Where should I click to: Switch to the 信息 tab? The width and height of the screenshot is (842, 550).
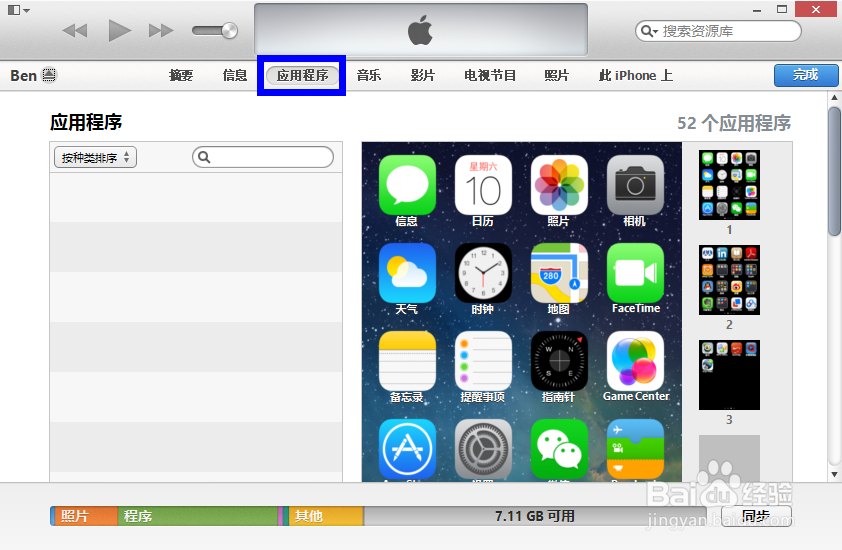235,75
